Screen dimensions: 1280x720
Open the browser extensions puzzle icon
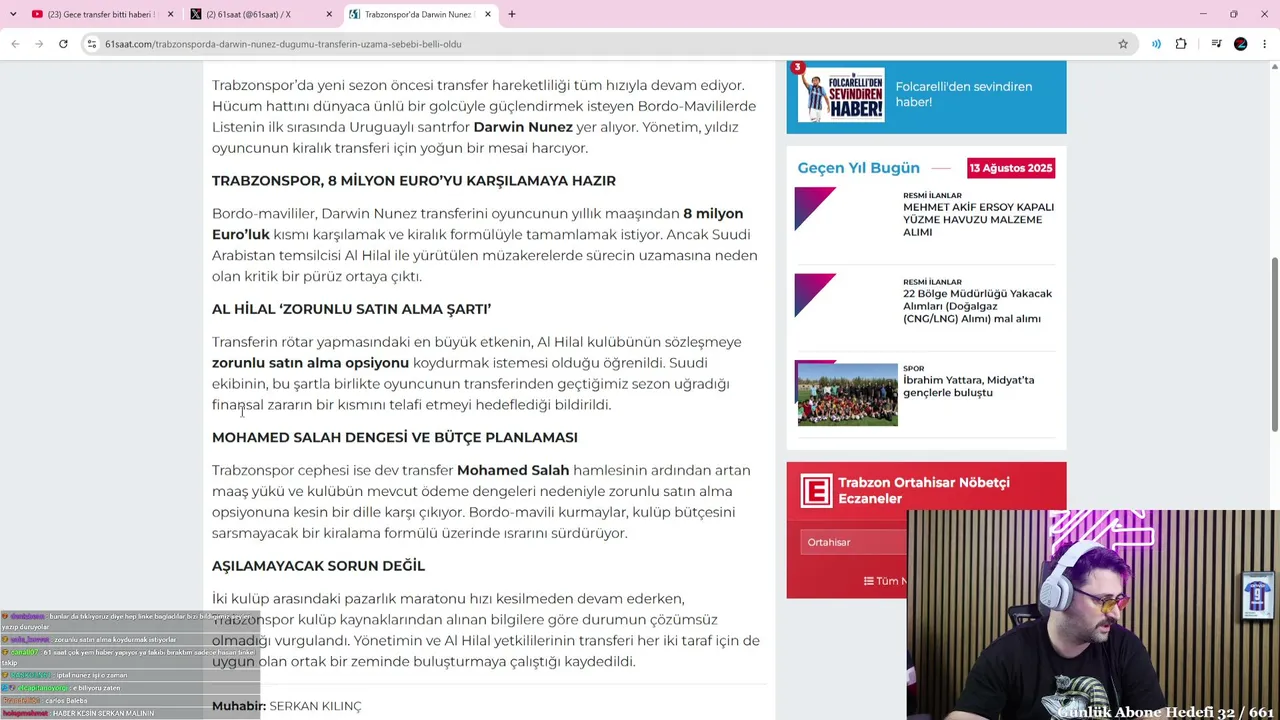[x=1181, y=44]
